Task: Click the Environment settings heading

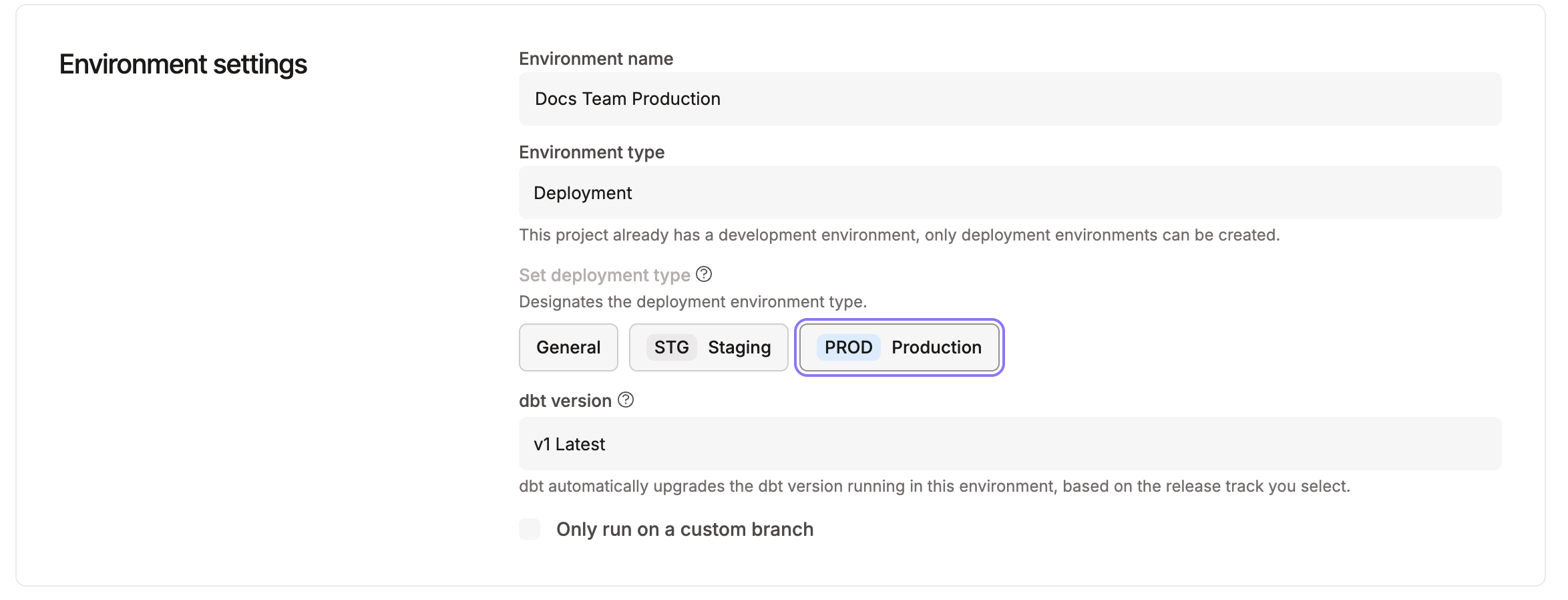Action: [183, 64]
